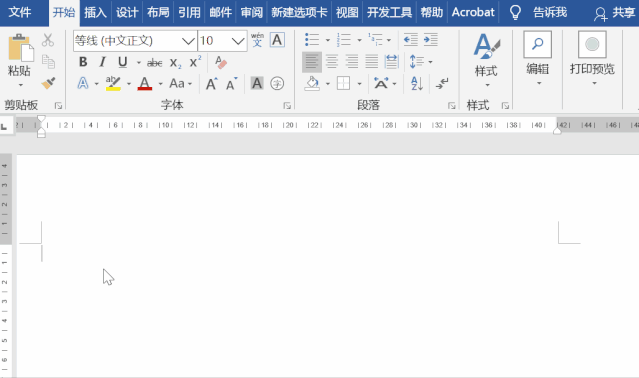Screen dimensions: 639x378
Task: Select justify alignment option
Action: point(371,62)
